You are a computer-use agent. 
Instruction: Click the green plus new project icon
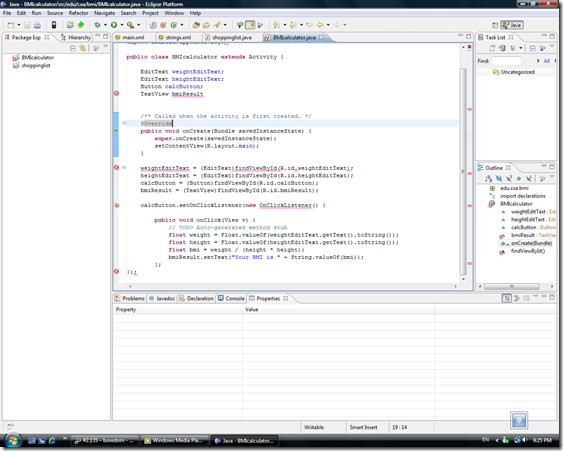[x=81, y=24]
